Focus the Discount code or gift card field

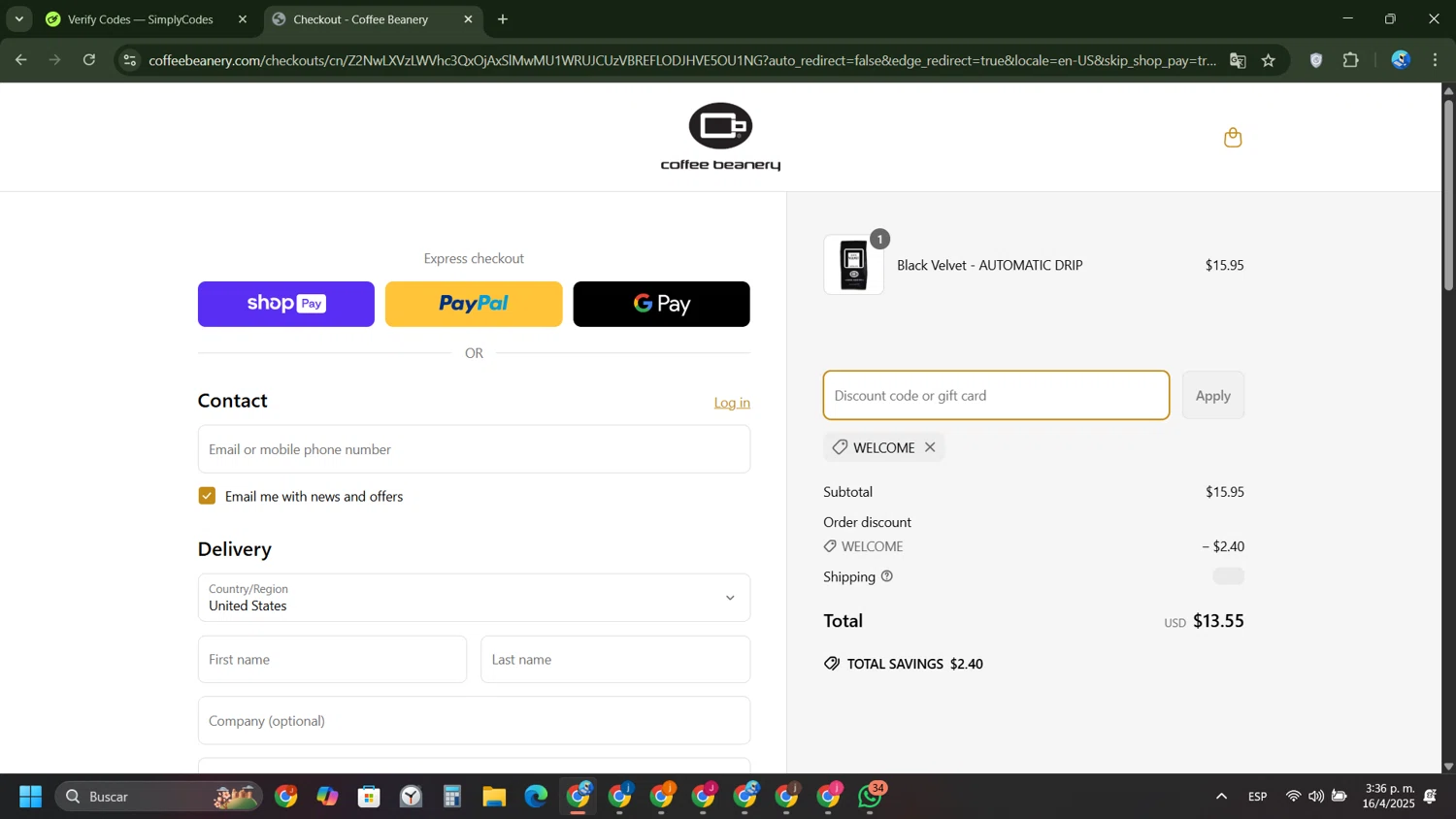tap(996, 395)
